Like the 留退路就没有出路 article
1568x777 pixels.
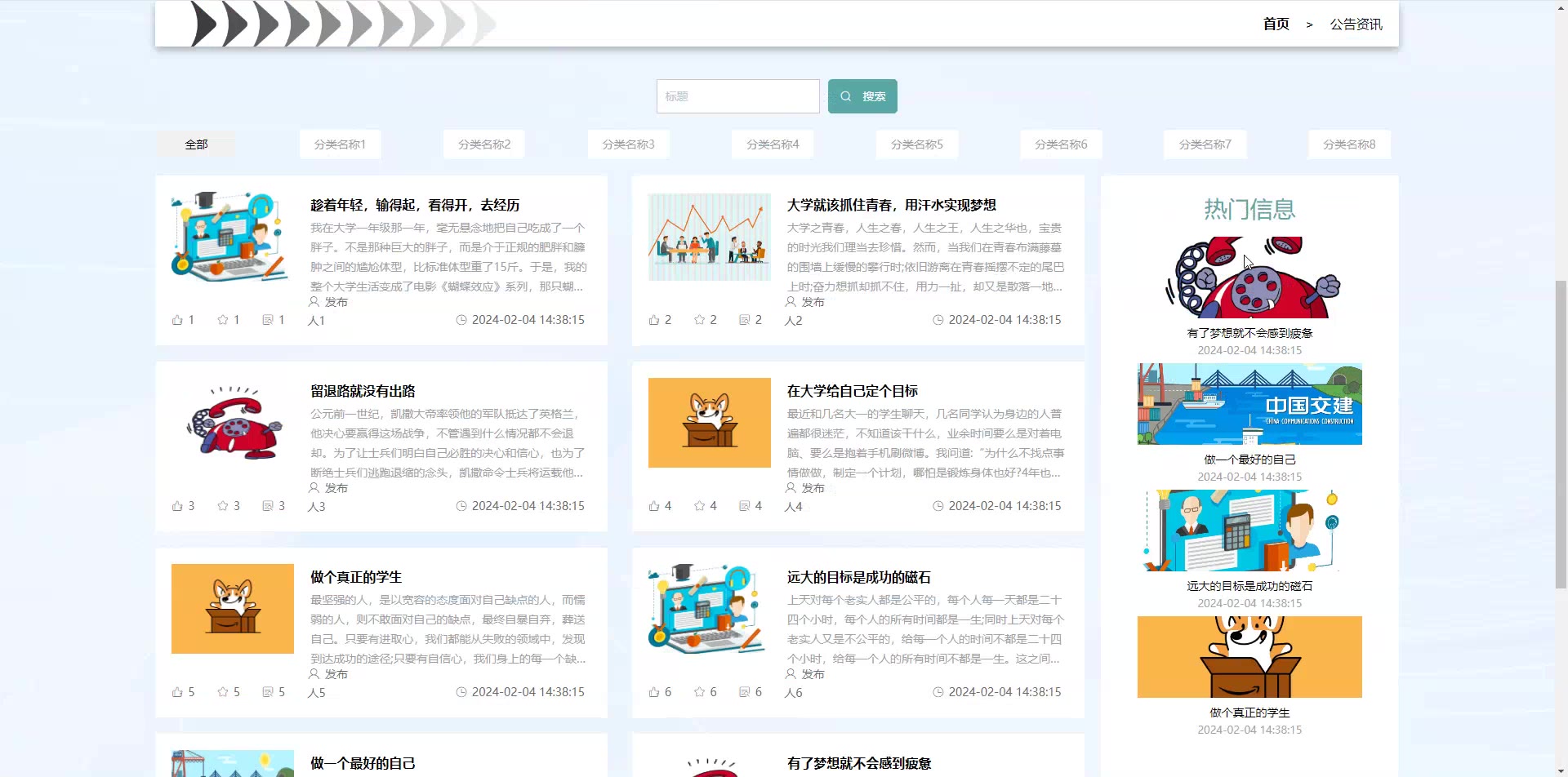[x=177, y=506]
